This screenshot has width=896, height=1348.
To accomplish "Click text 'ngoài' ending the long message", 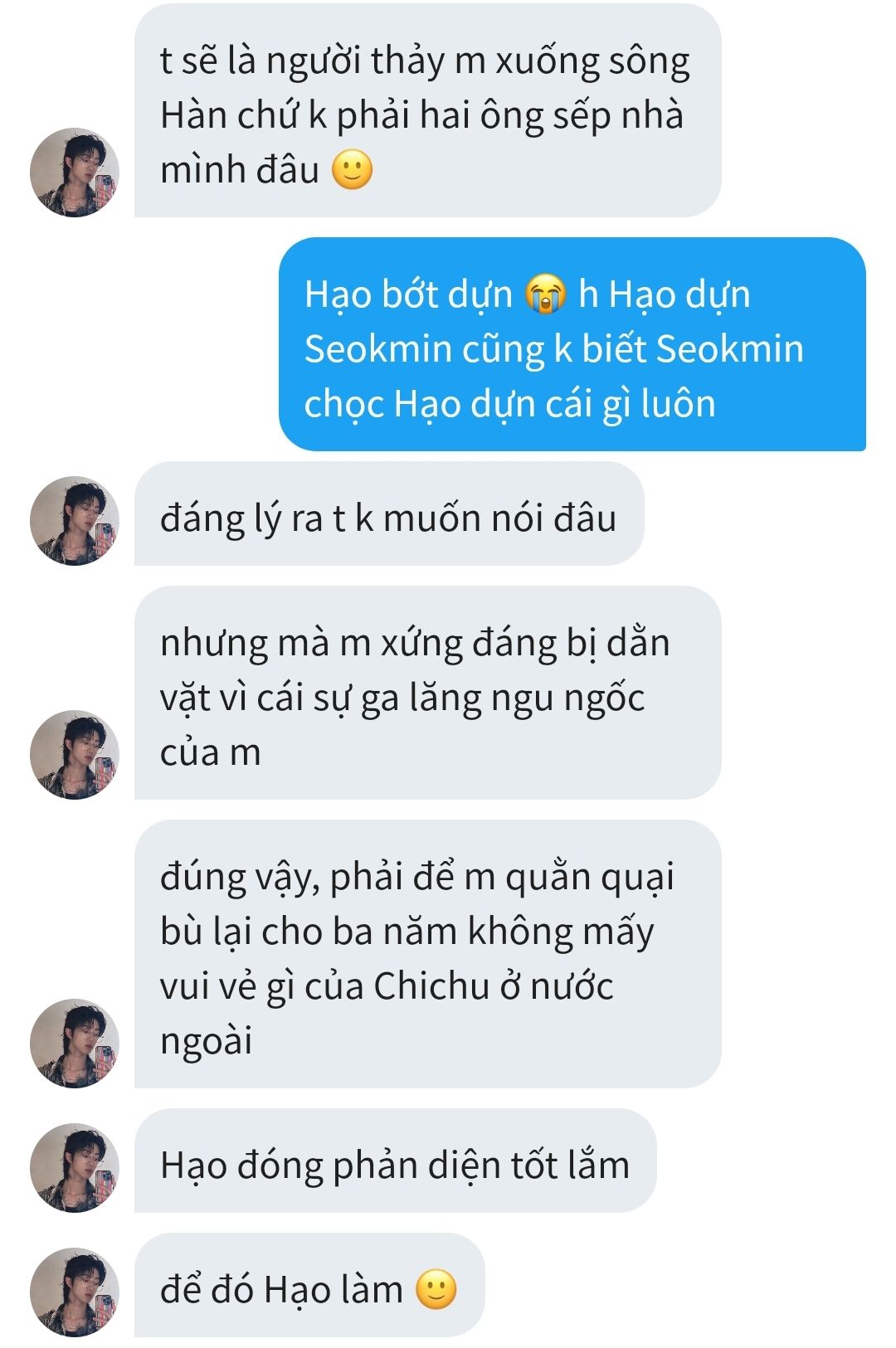I will tap(206, 1042).
